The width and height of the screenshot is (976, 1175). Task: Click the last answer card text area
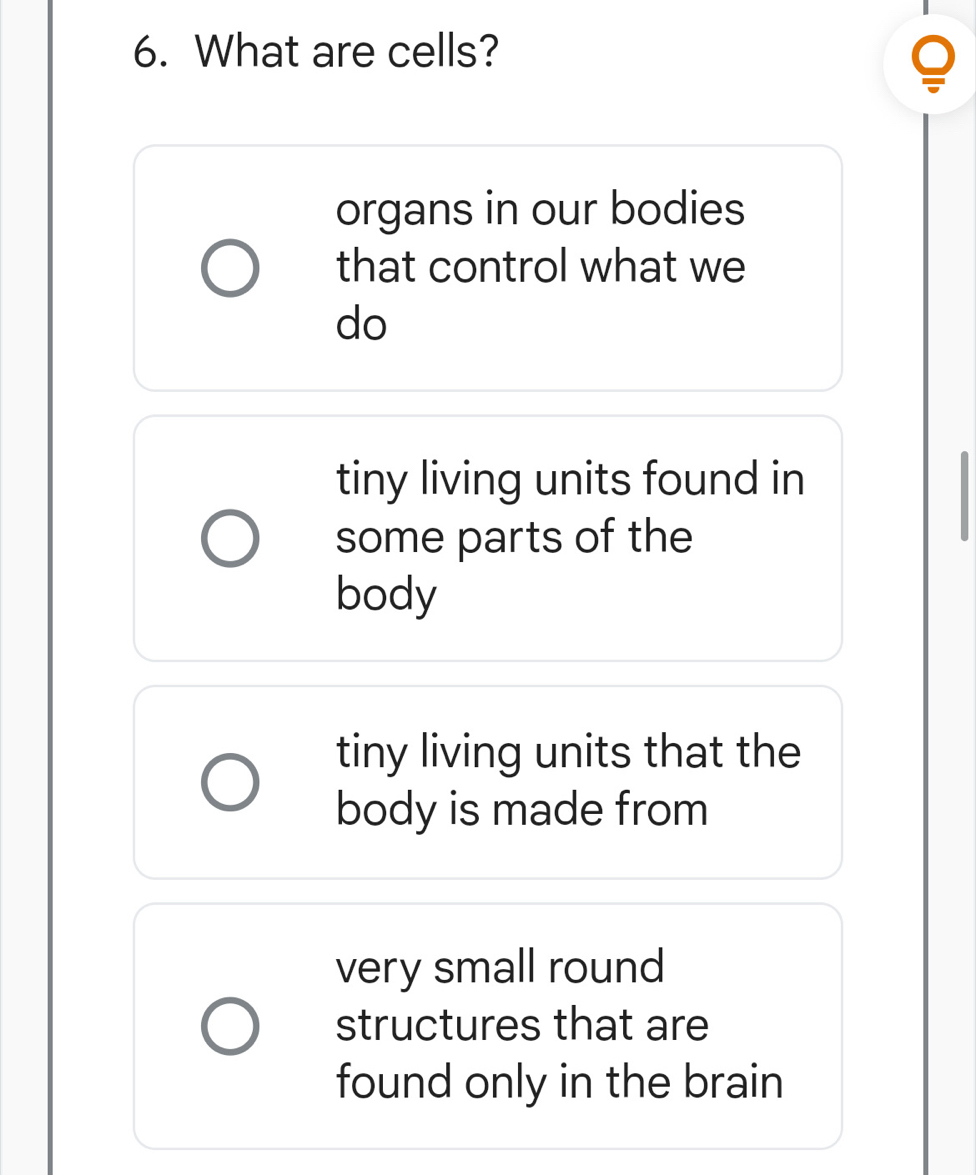pyautogui.click(x=558, y=1024)
